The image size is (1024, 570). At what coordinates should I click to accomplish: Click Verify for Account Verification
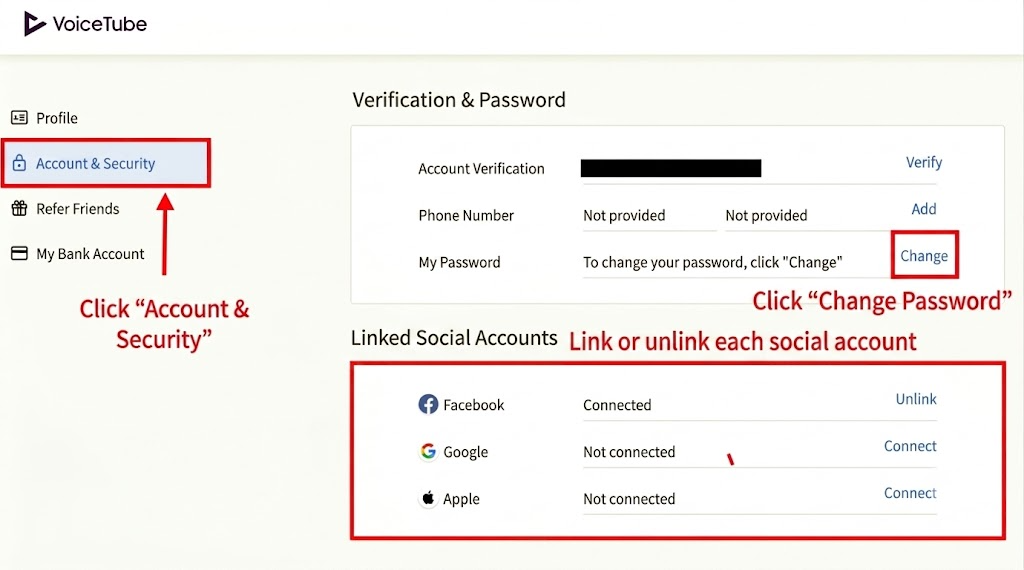pos(923,162)
